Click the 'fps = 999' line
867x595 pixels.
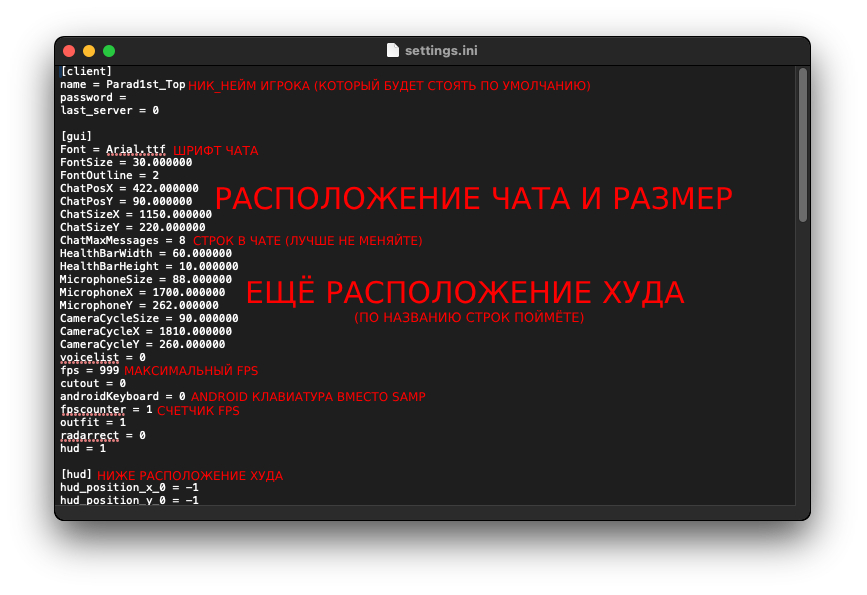pyautogui.click(x=90, y=370)
